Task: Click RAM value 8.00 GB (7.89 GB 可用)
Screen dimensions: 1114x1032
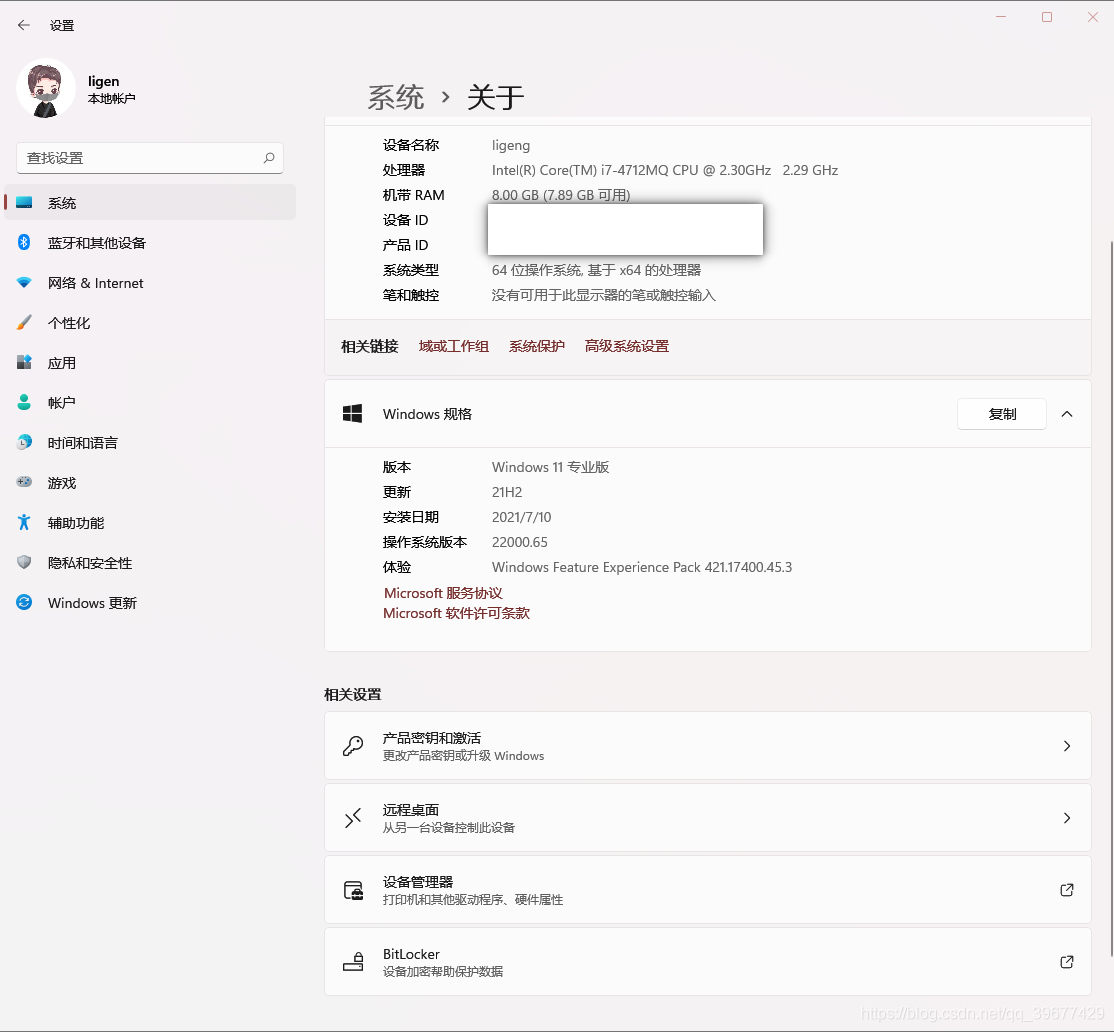Action: [561, 195]
